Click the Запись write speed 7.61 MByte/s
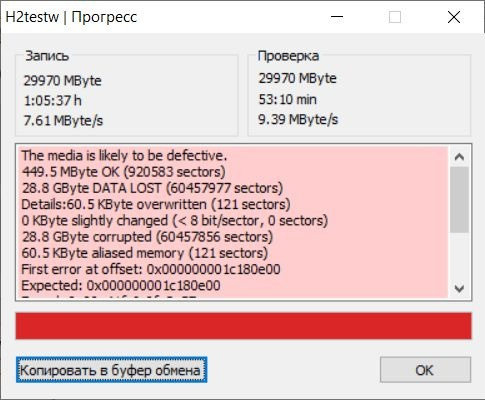The image size is (485, 400). tap(63, 121)
